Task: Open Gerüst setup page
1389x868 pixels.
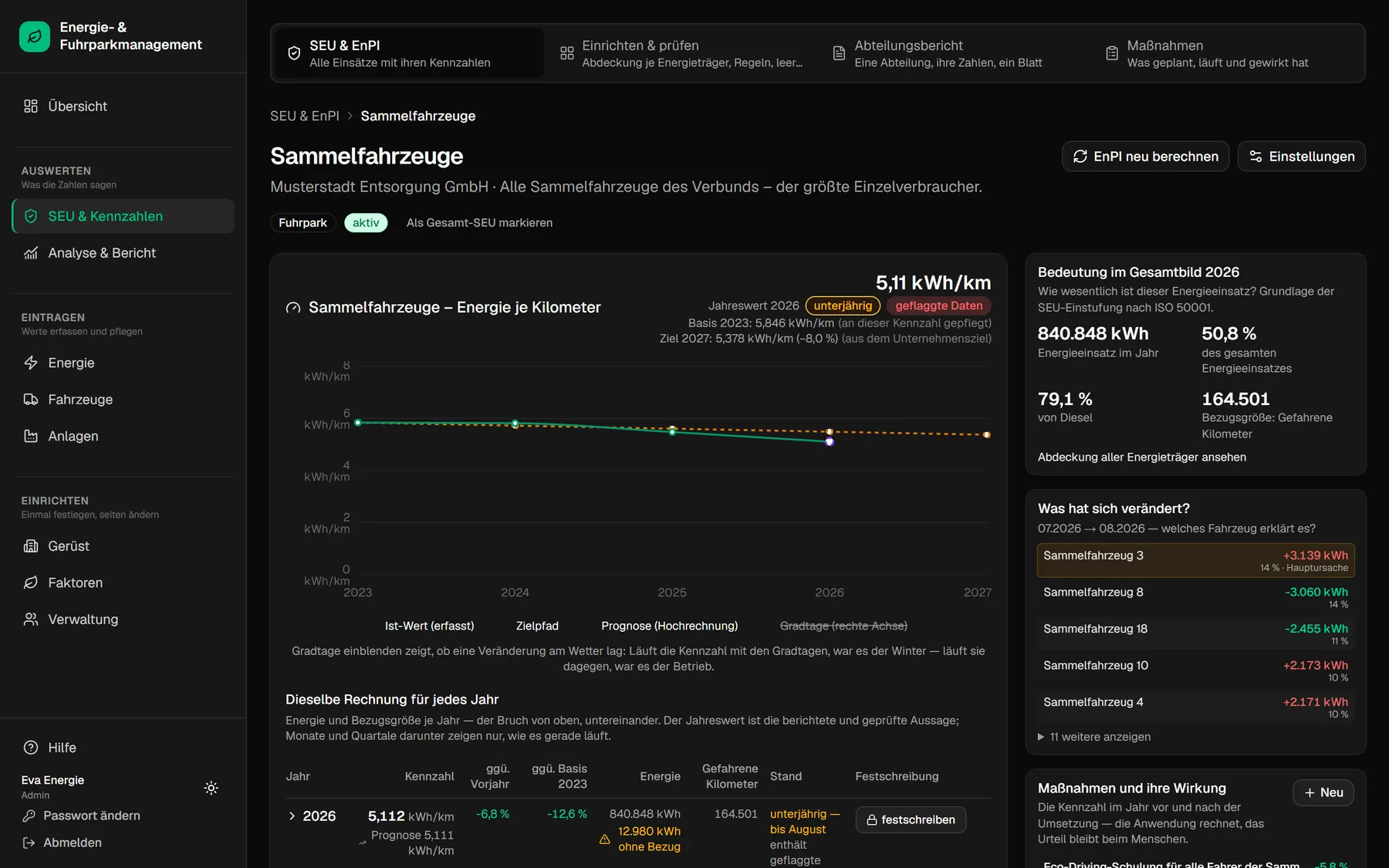Action: point(123,546)
